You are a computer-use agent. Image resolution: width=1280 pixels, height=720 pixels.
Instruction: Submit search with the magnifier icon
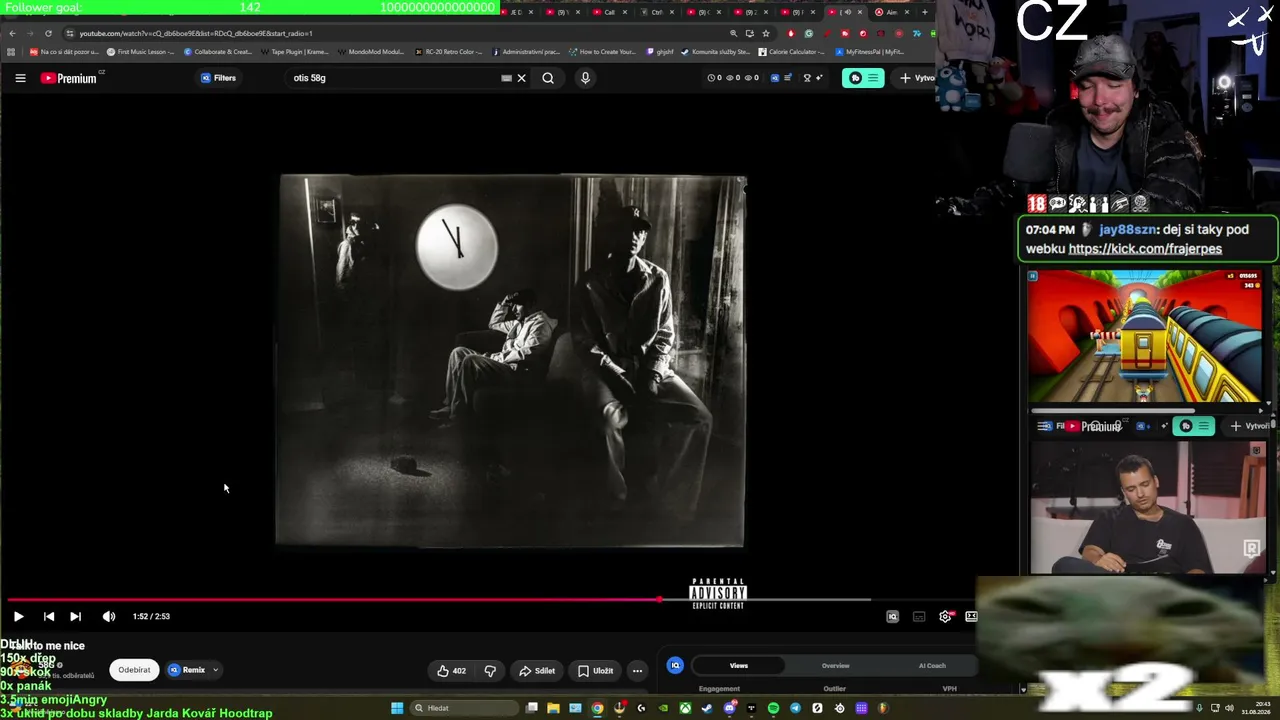coord(548,78)
